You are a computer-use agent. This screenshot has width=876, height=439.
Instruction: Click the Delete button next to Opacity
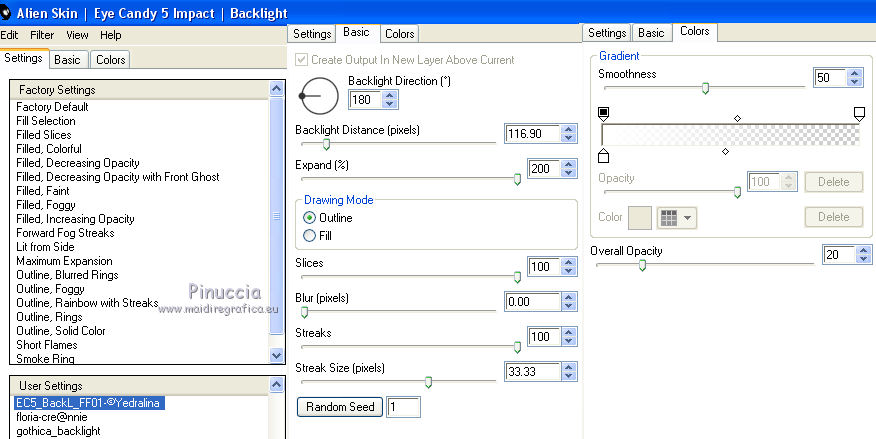834,182
